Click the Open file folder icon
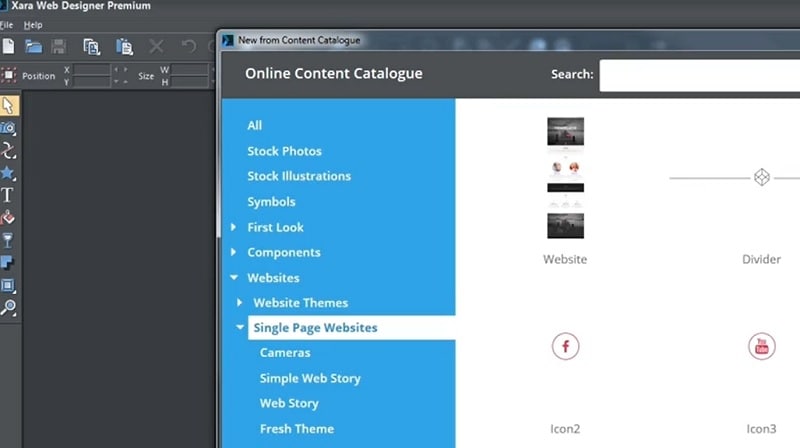The image size is (800, 448). [x=34, y=46]
